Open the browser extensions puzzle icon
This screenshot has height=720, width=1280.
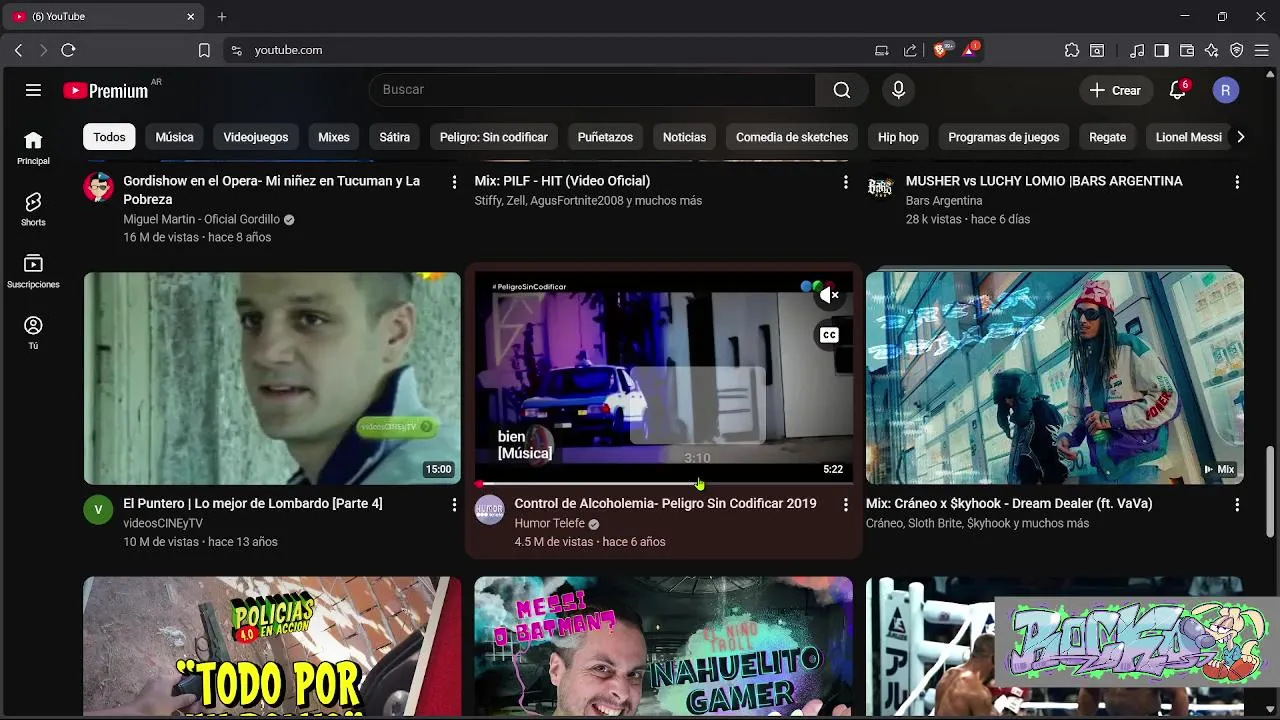coord(1072,50)
